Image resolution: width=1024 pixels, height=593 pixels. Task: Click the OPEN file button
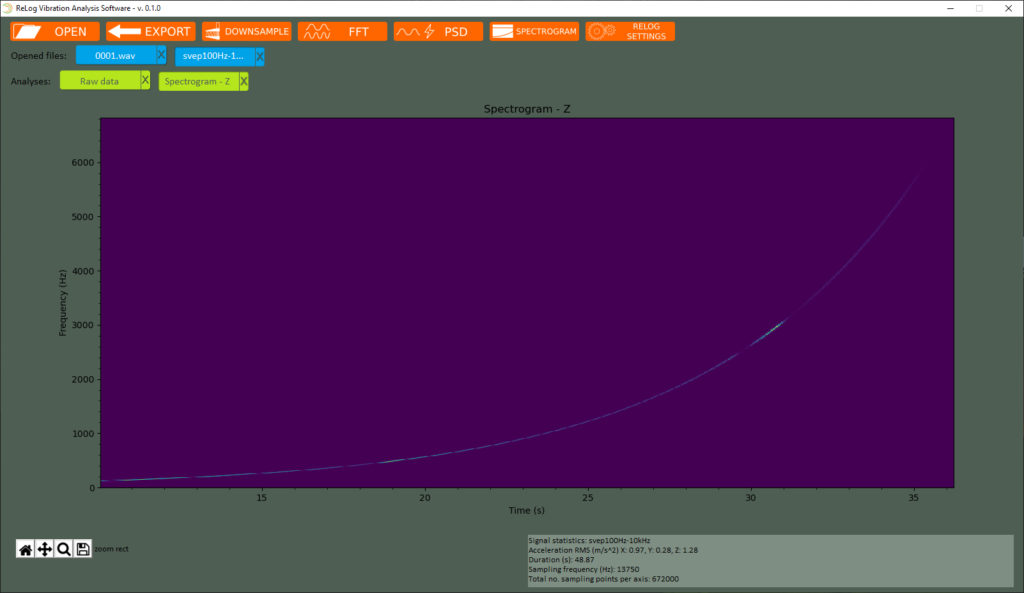point(55,31)
